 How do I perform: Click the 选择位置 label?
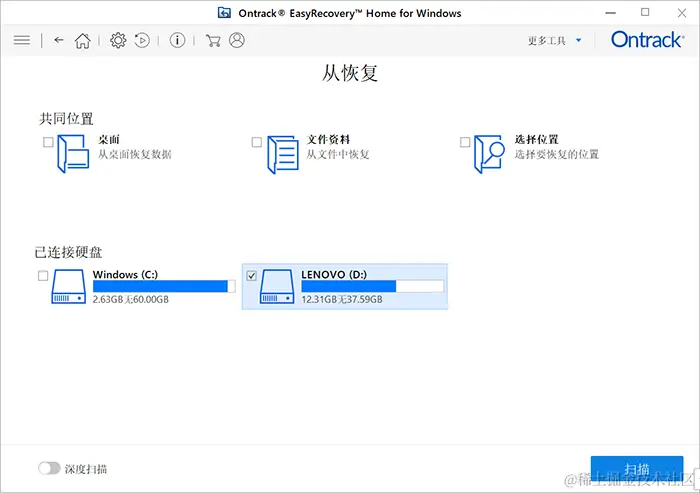pos(537,139)
